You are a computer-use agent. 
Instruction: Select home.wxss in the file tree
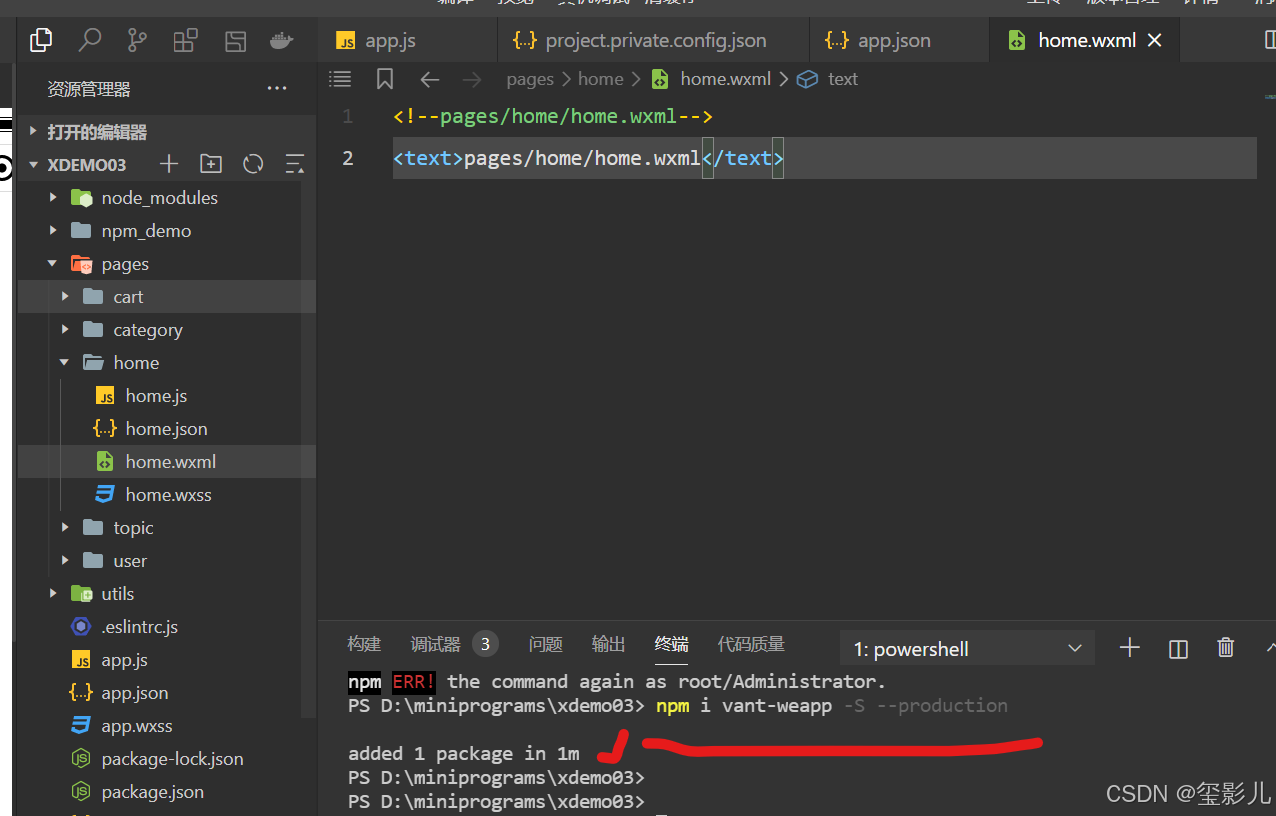pyautogui.click(x=168, y=494)
